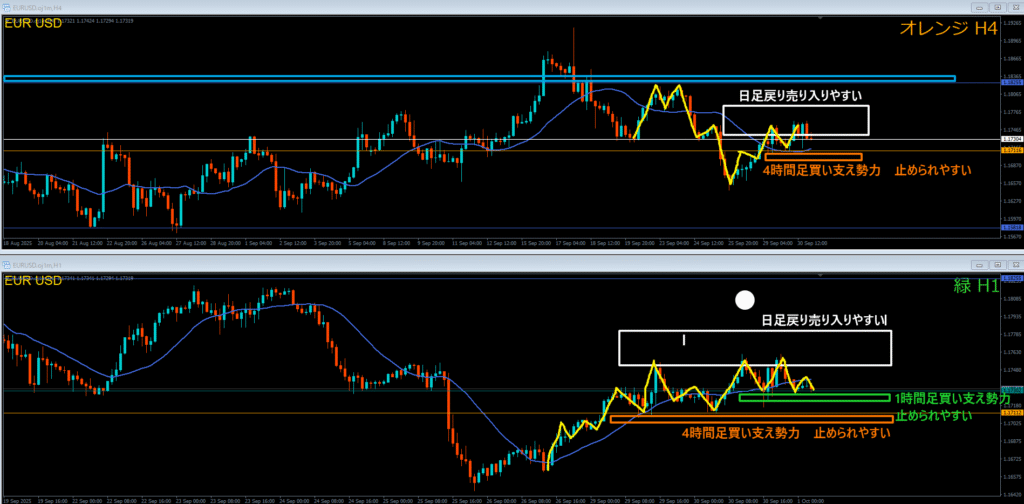The height and width of the screenshot is (504, 1024).
Task: Click the white current price label in H4 chart
Action: pos(1010,139)
